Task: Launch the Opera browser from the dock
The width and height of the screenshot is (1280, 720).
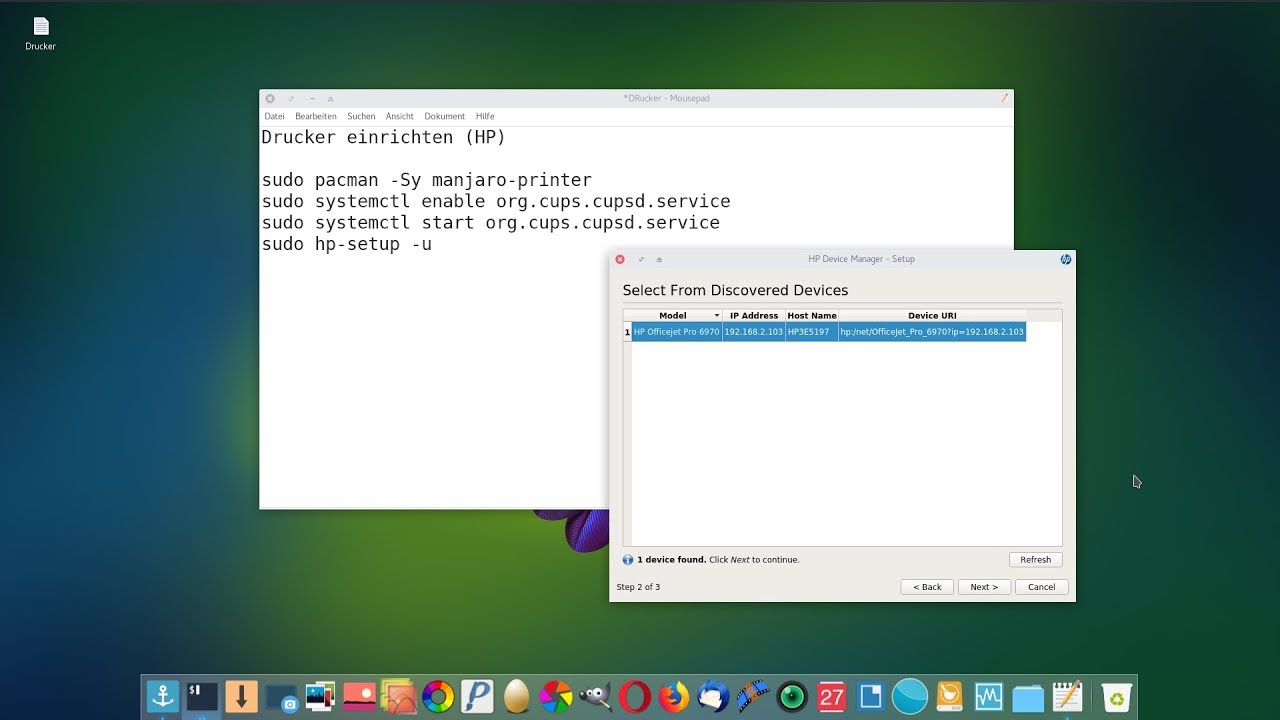Action: 634,696
